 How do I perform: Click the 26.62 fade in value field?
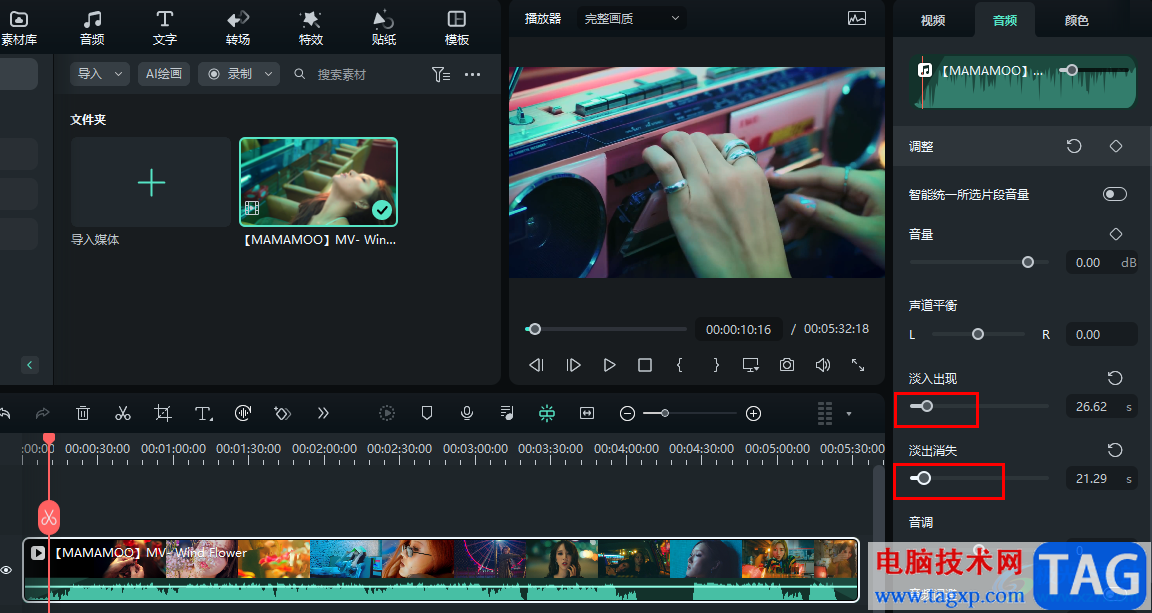pyautogui.click(x=1102, y=406)
